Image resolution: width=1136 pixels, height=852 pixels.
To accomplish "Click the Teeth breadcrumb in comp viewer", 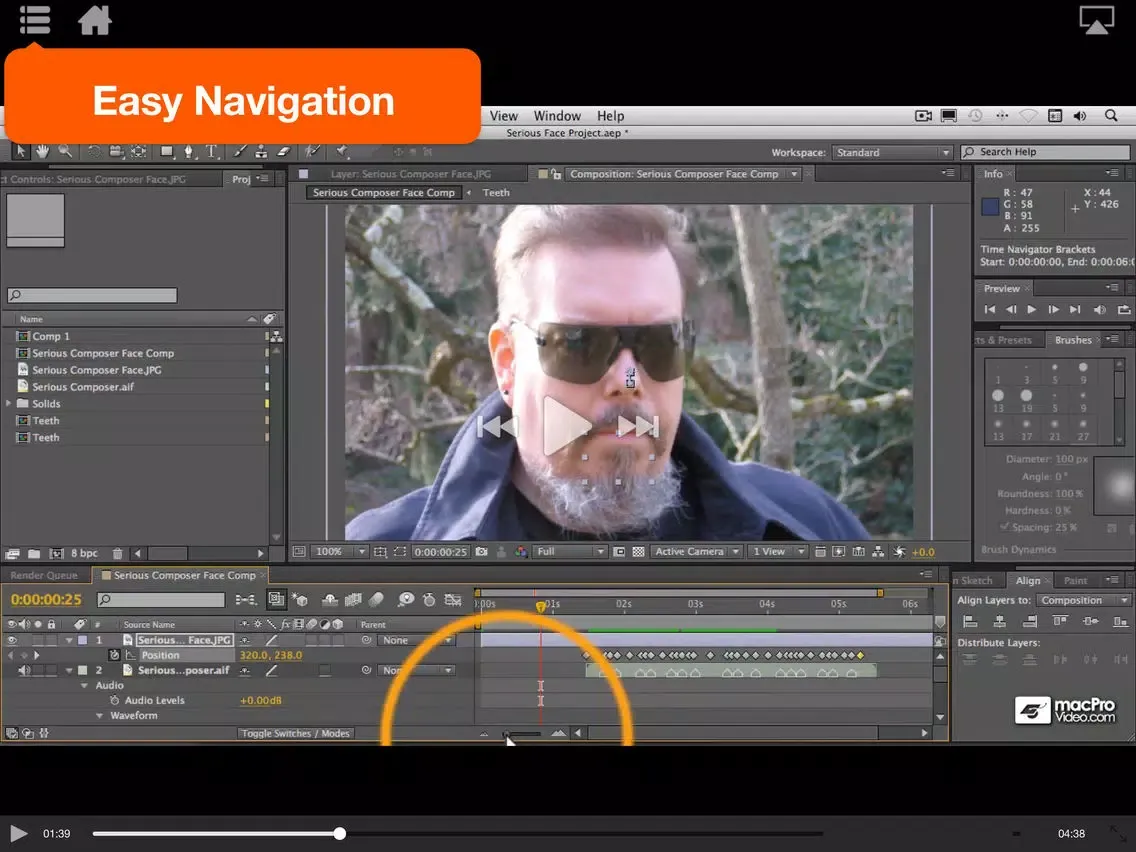I will (x=496, y=193).
